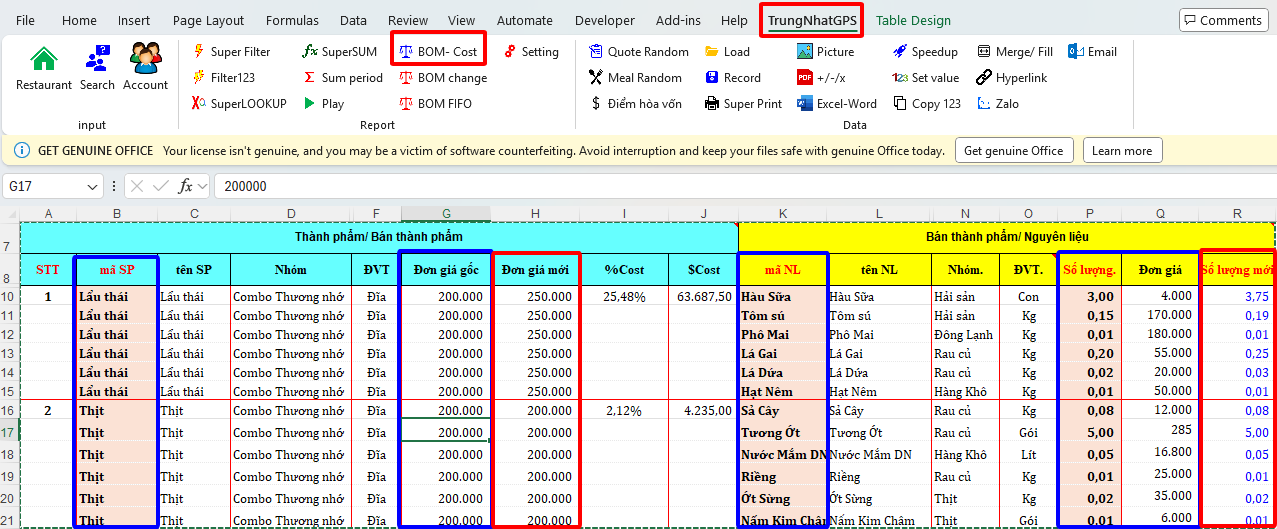Open the Restaurant home icon
The width and height of the screenshot is (1277, 529).
click(43, 60)
